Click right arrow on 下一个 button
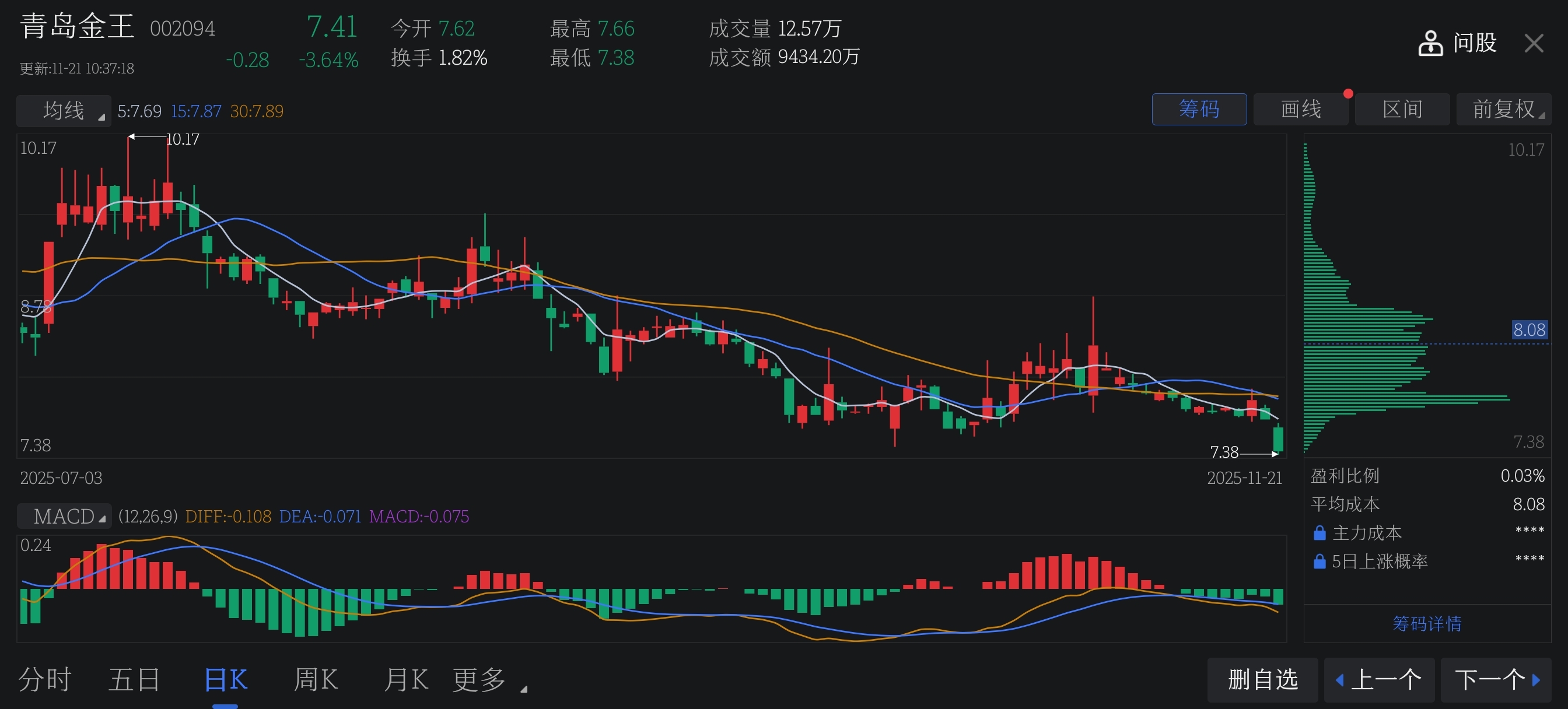The width and height of the screenshot is (1568, 709). (x=1536, y=680)
